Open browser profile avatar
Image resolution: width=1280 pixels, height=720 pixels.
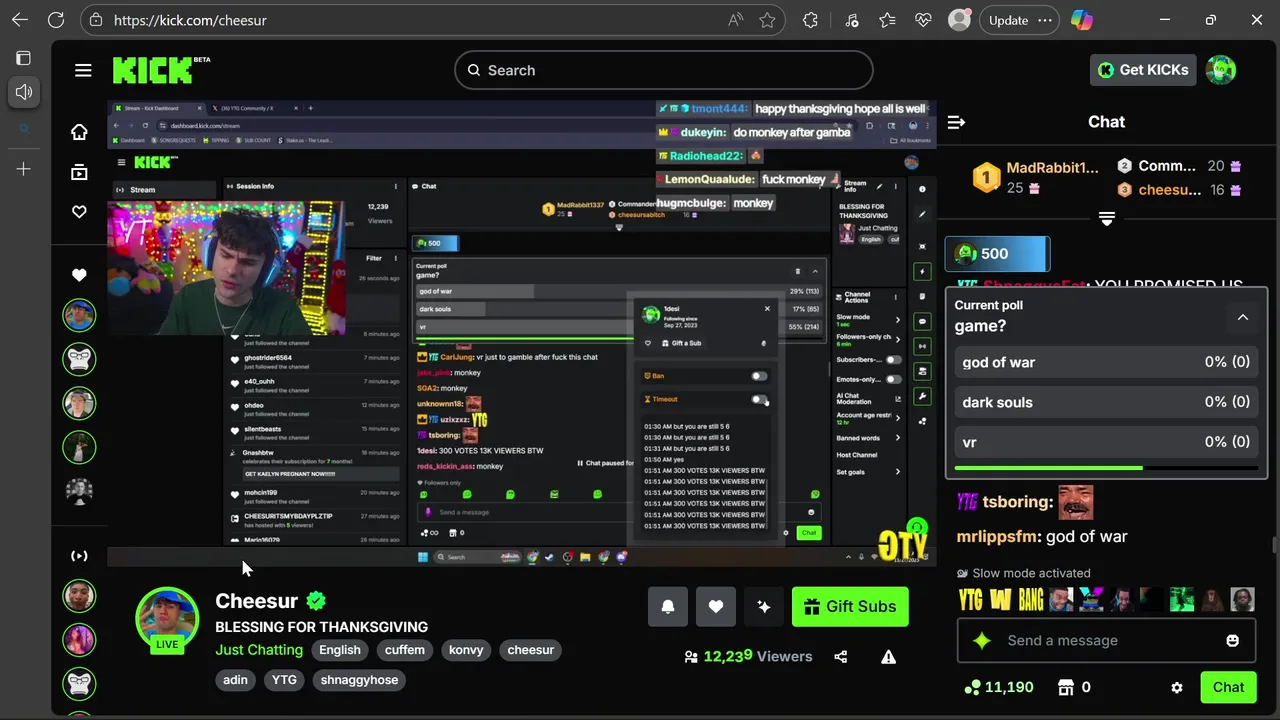959,20
